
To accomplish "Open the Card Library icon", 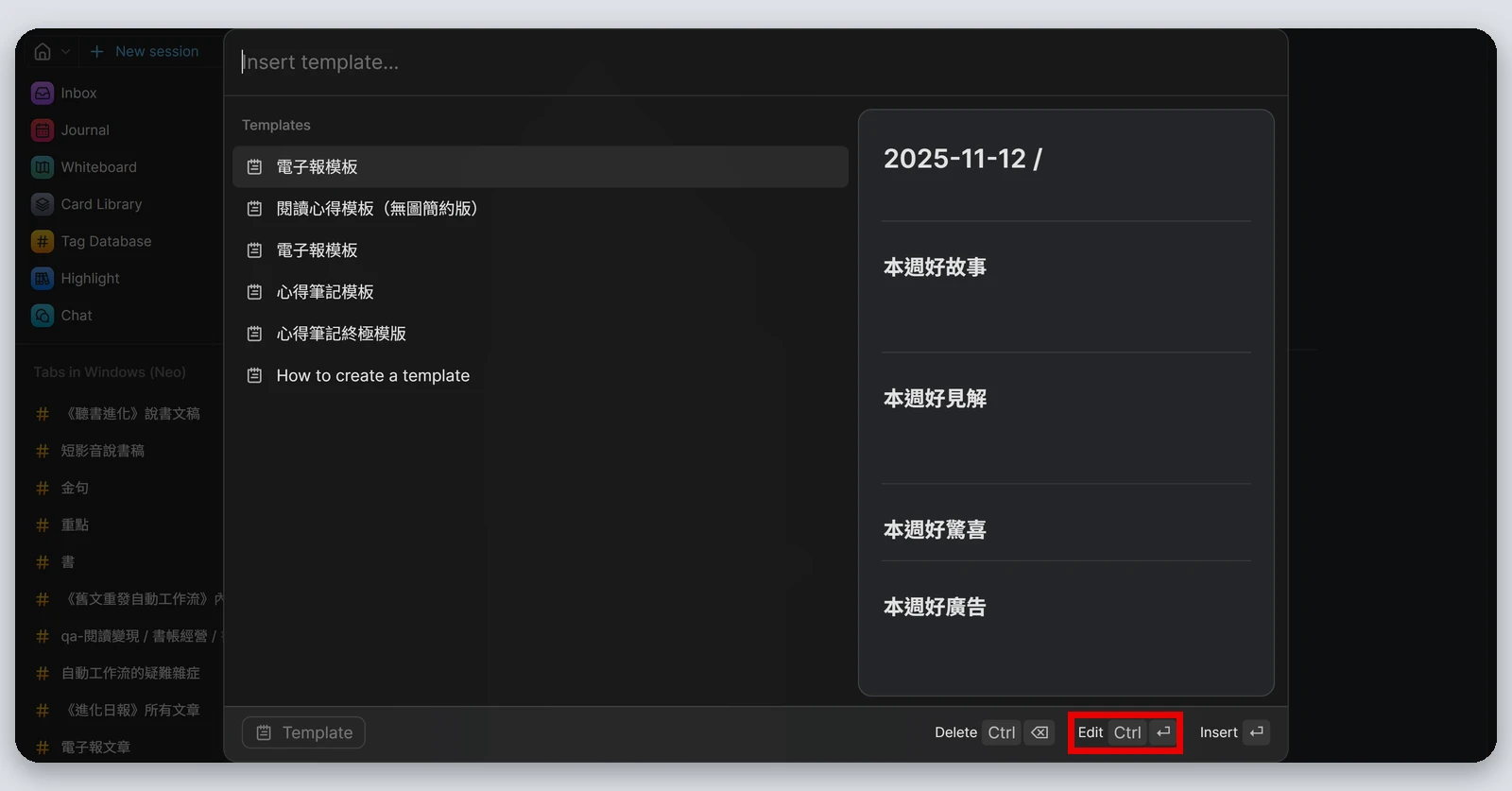I will pos(43,204).
